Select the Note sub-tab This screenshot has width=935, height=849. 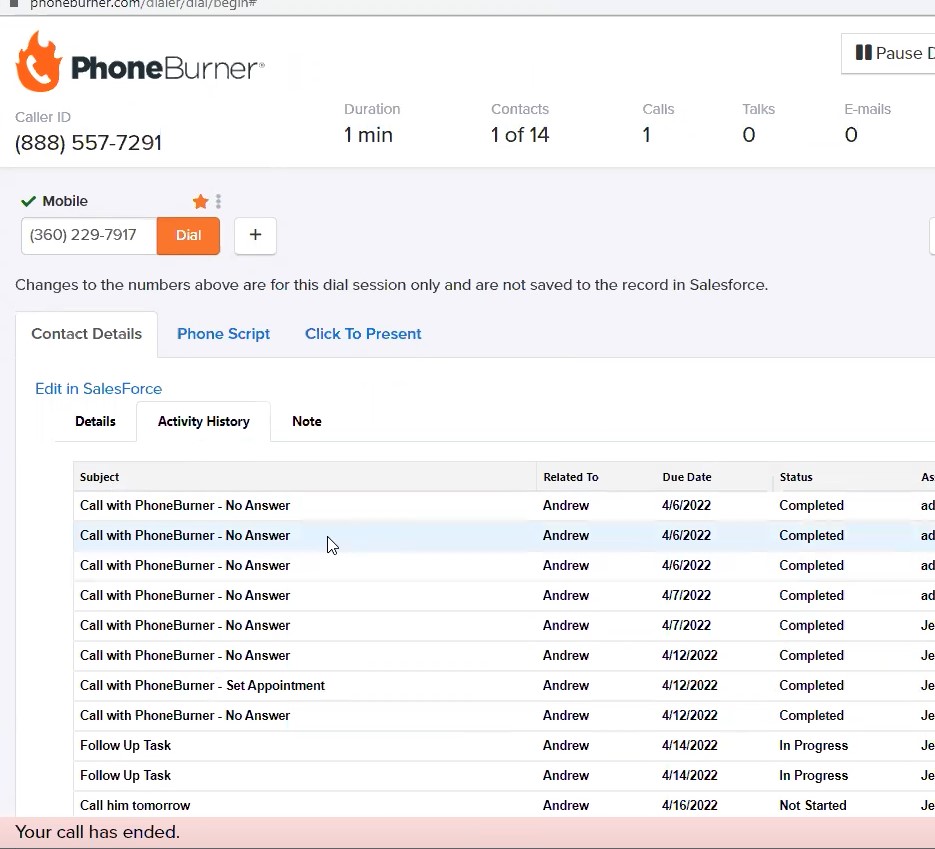[x=306, y=422]
